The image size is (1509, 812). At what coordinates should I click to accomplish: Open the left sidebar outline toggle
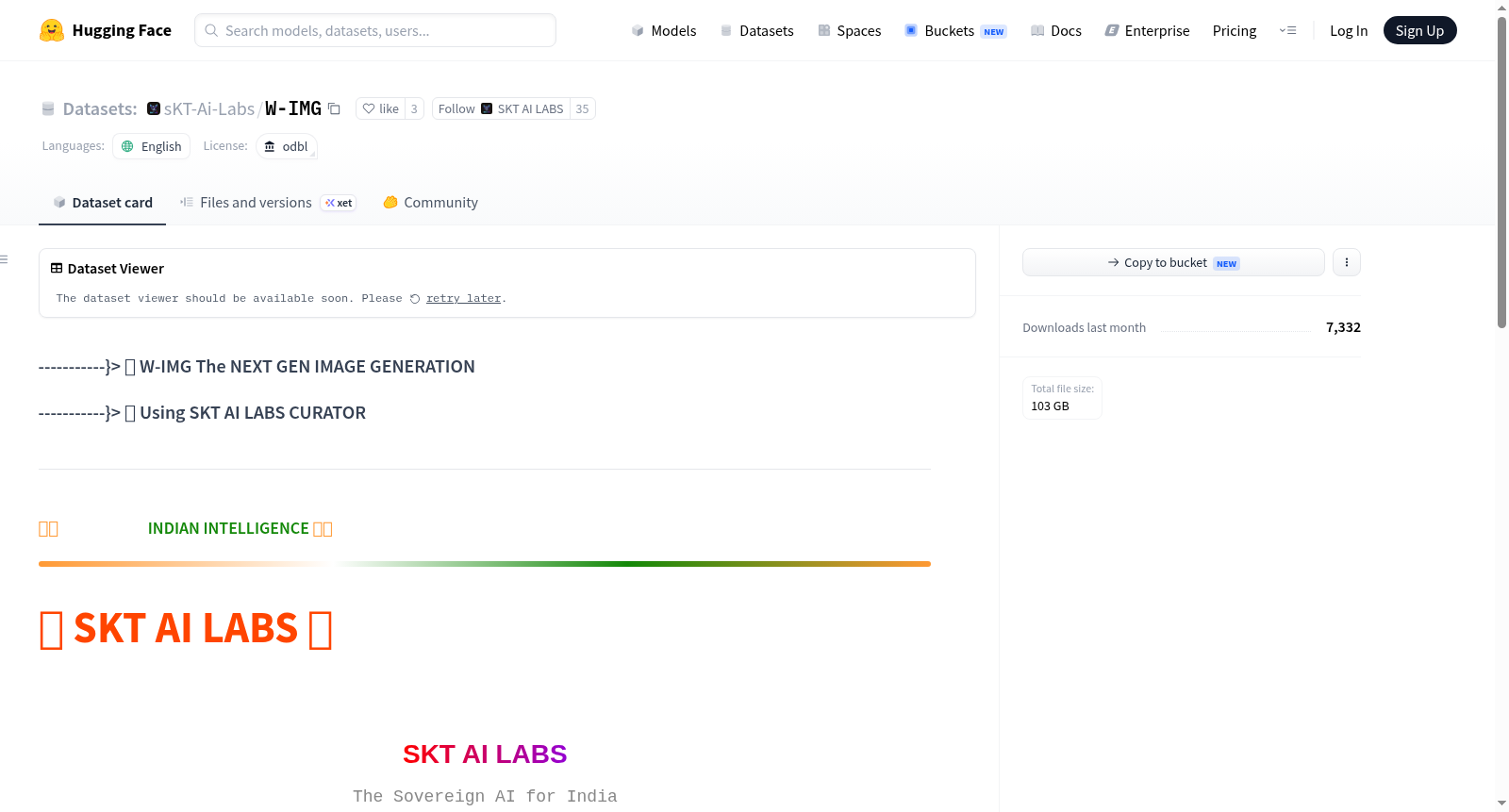(x=5, y=259)
